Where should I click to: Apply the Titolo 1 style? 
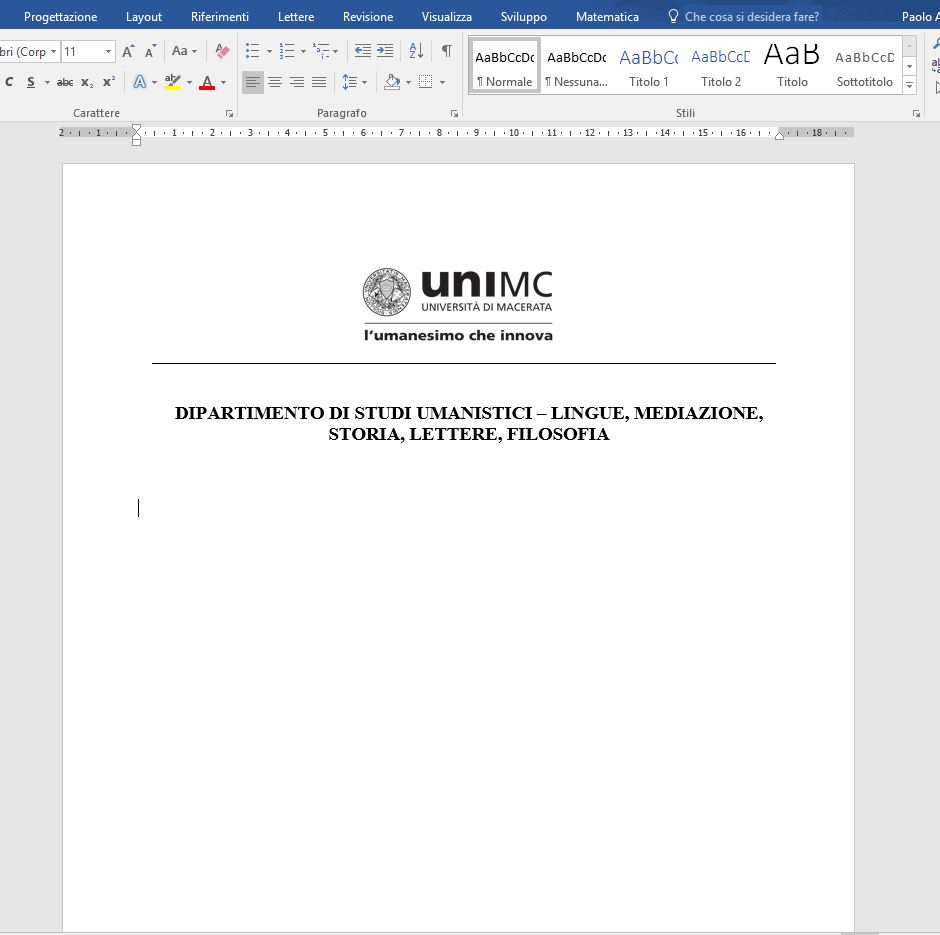649,65
